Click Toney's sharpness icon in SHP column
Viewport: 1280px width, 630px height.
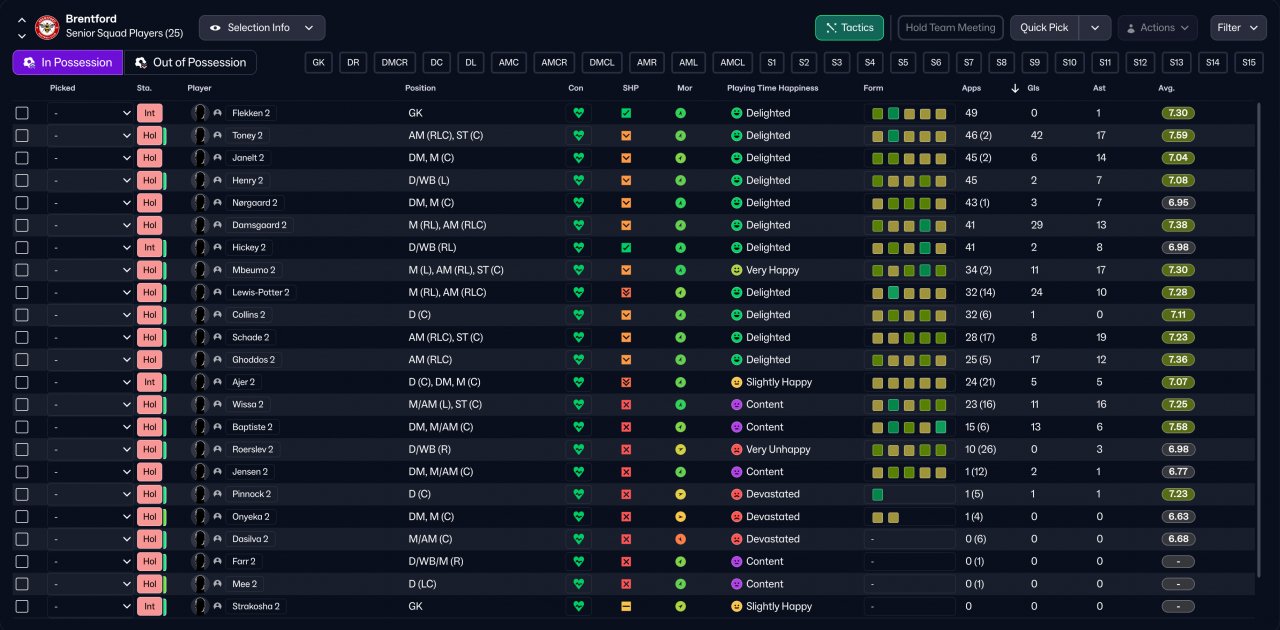pyautogui.click(x=626, y=136)
